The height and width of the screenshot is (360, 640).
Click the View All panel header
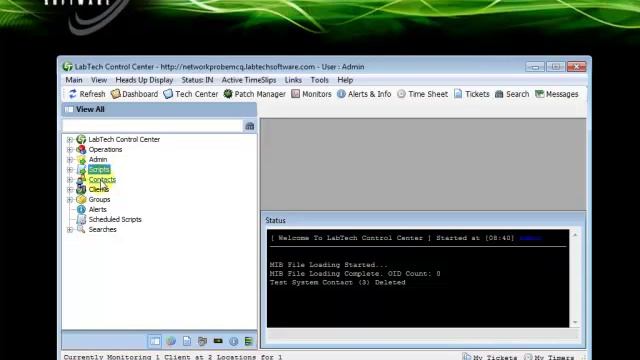tap(159, 109)
